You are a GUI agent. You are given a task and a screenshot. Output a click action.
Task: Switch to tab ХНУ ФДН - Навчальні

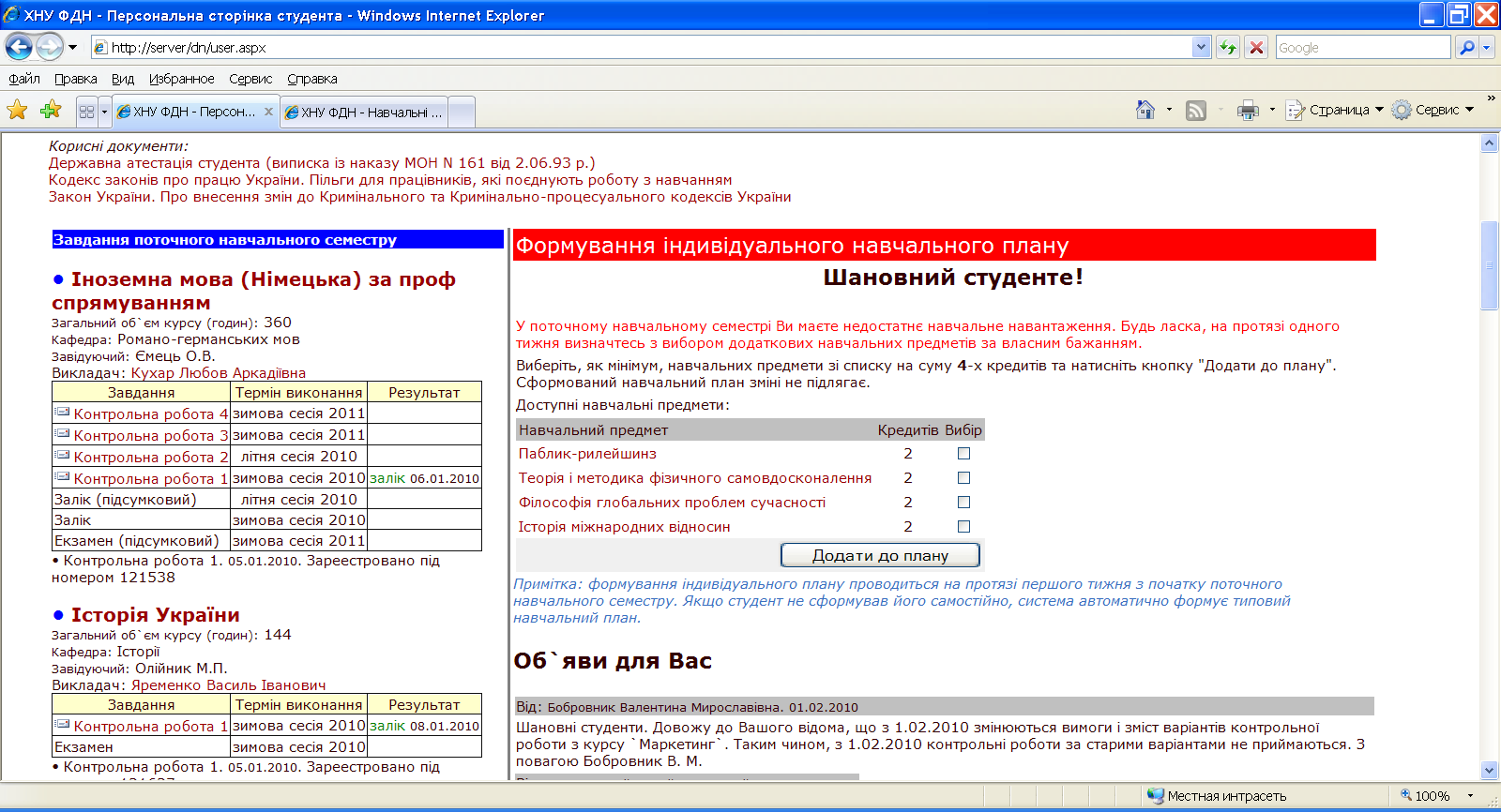[x=364, y=112]
